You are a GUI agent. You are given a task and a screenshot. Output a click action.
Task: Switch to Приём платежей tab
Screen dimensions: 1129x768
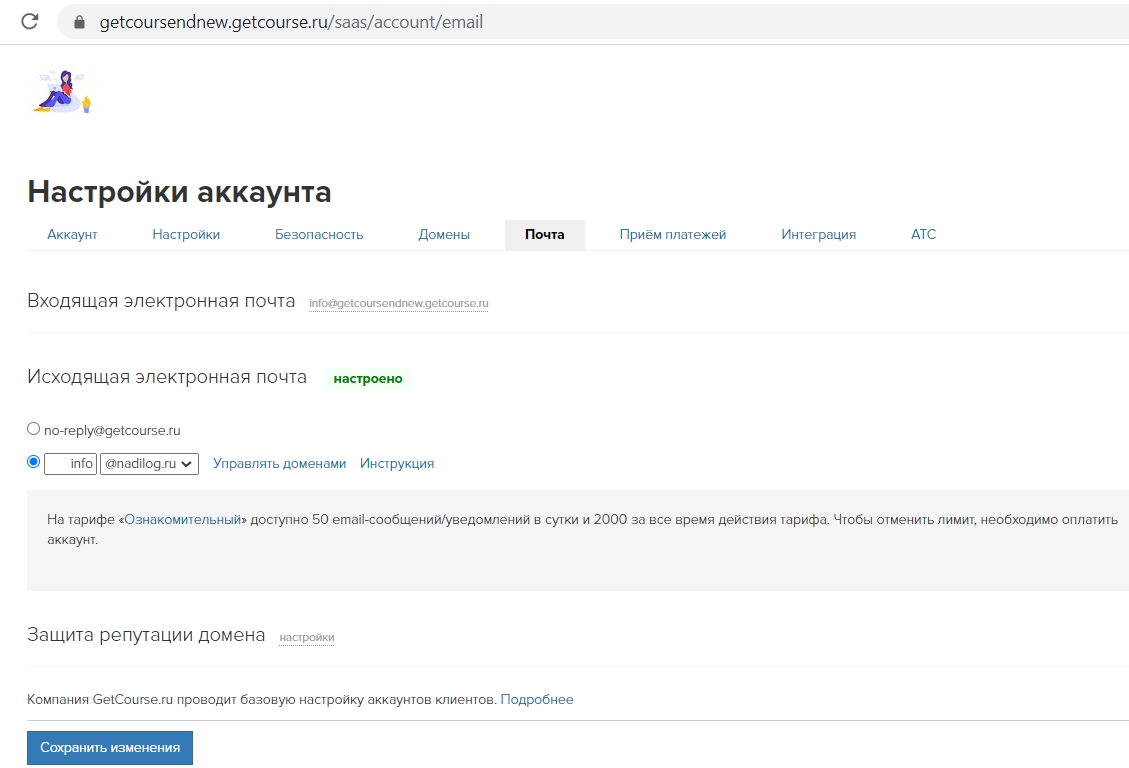click(672, 235)
